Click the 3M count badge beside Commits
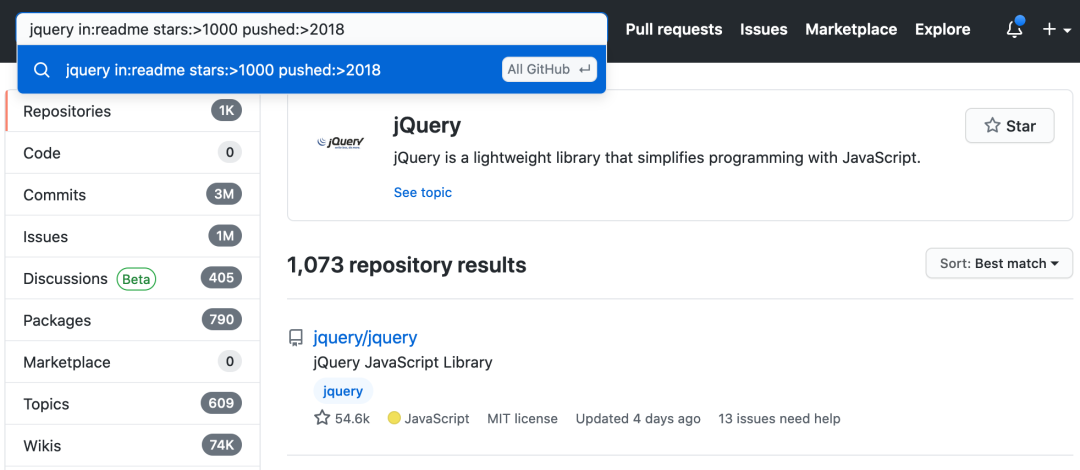1080x470 pixels. [x=224, y=195]
